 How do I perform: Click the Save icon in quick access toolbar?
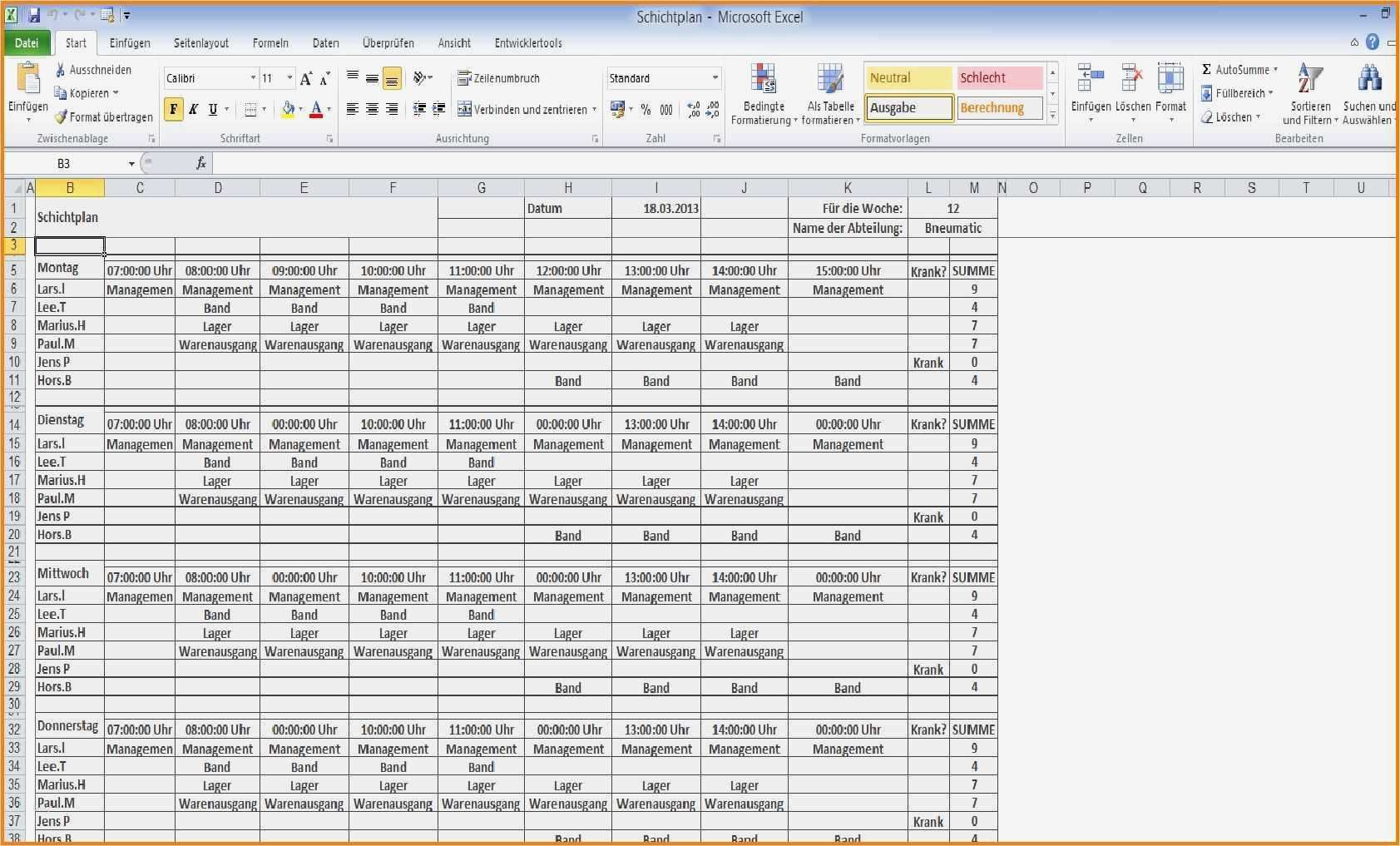(x=32, y=14)
